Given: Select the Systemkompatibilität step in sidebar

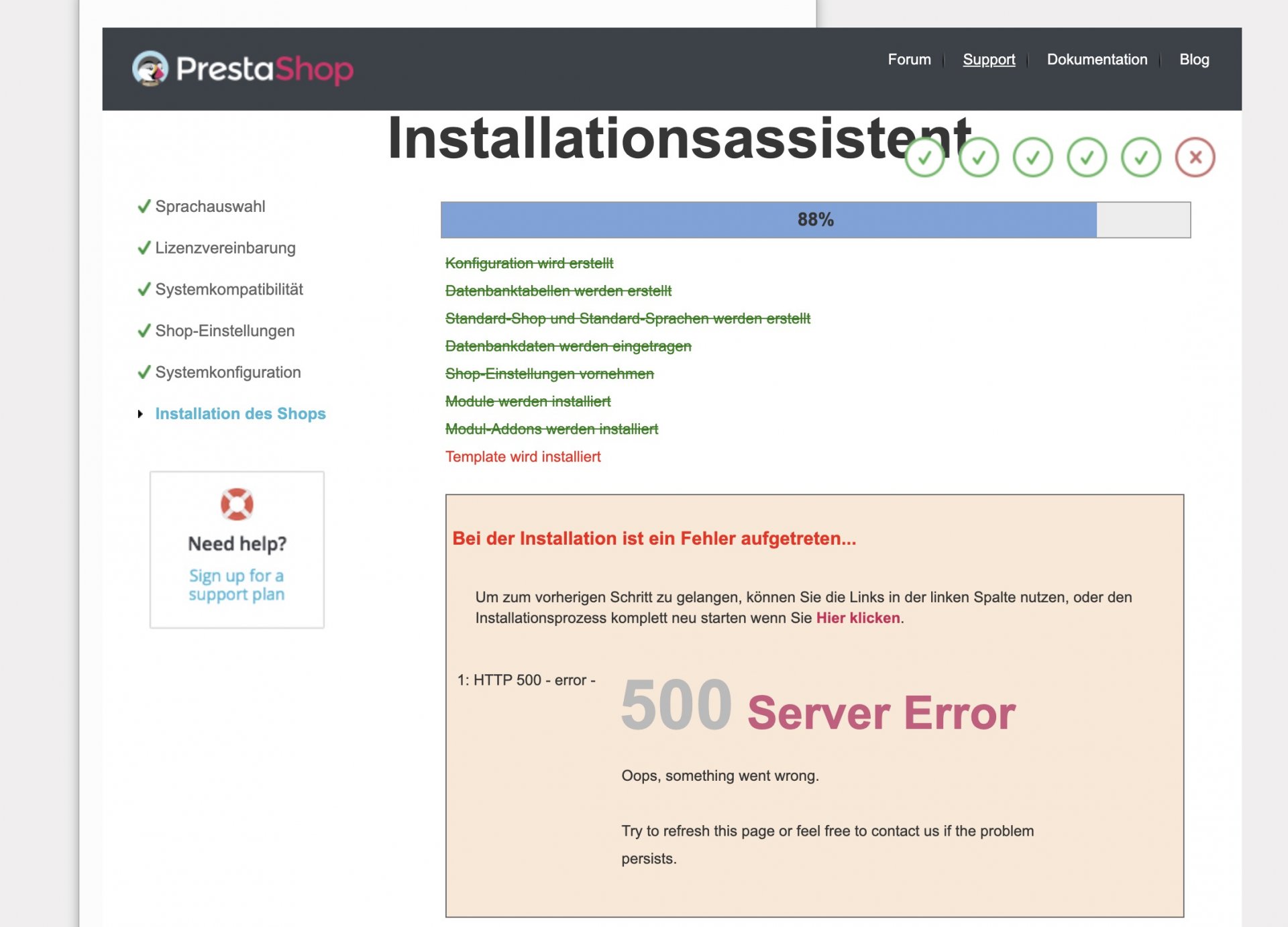Looking at the screenshot, I should click(x=229, y=290).
